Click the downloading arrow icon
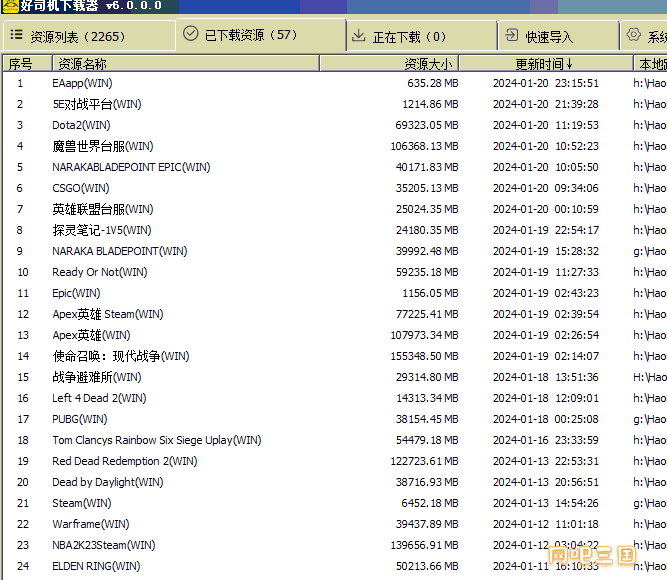The image size is (667, 580). (x=359, y=36)
